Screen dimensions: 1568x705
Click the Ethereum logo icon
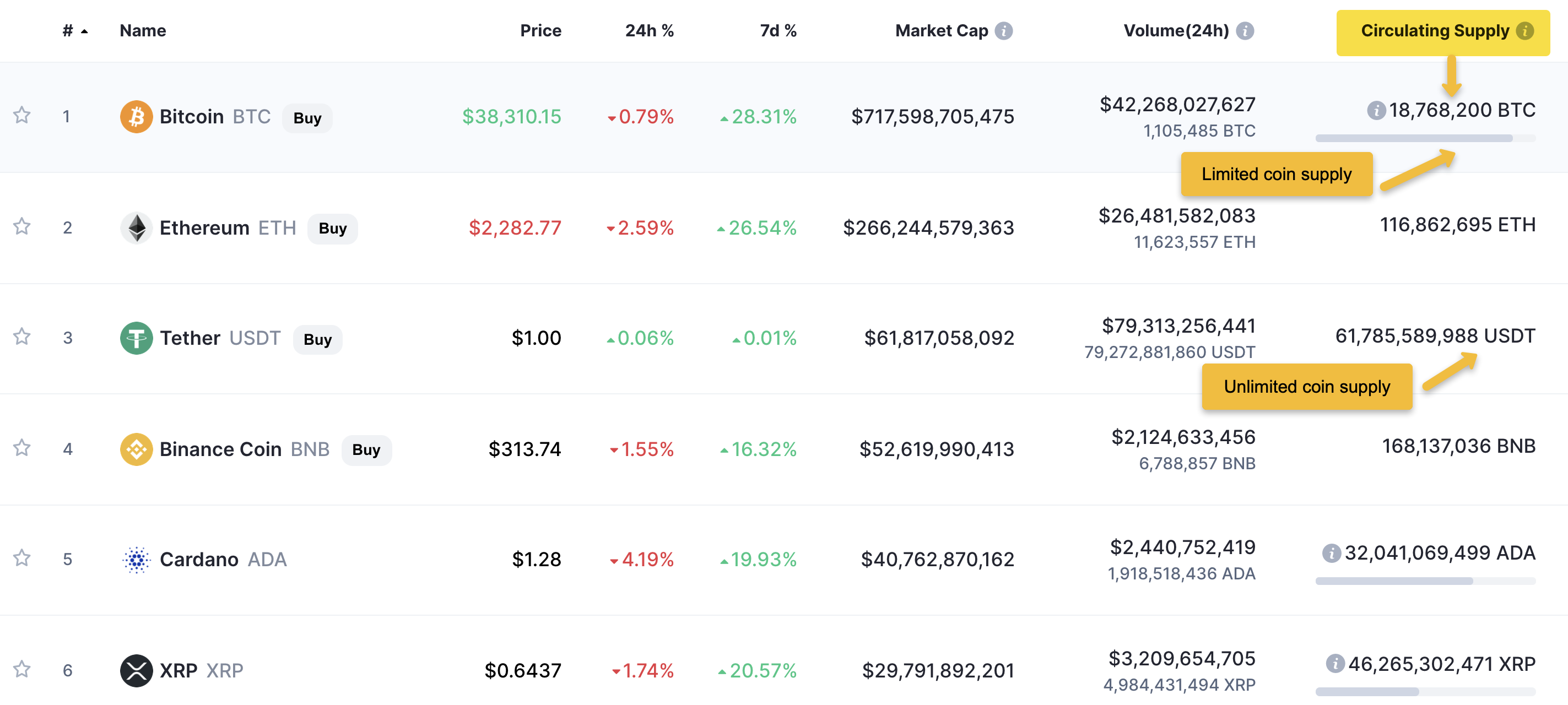point(136,228)
